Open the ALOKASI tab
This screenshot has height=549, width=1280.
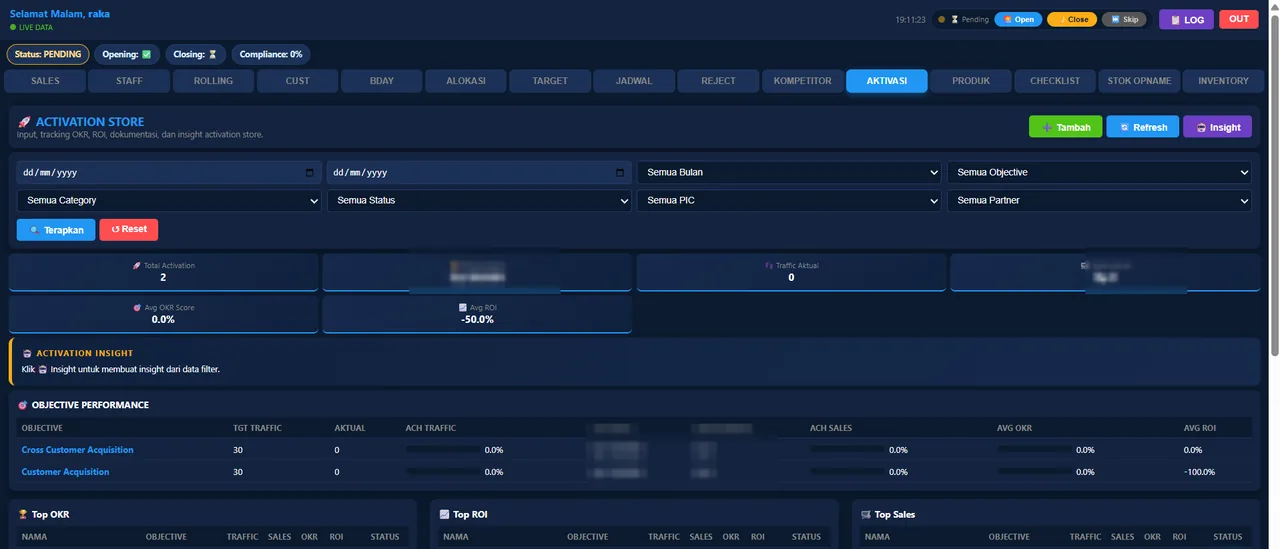coord(466,81)
